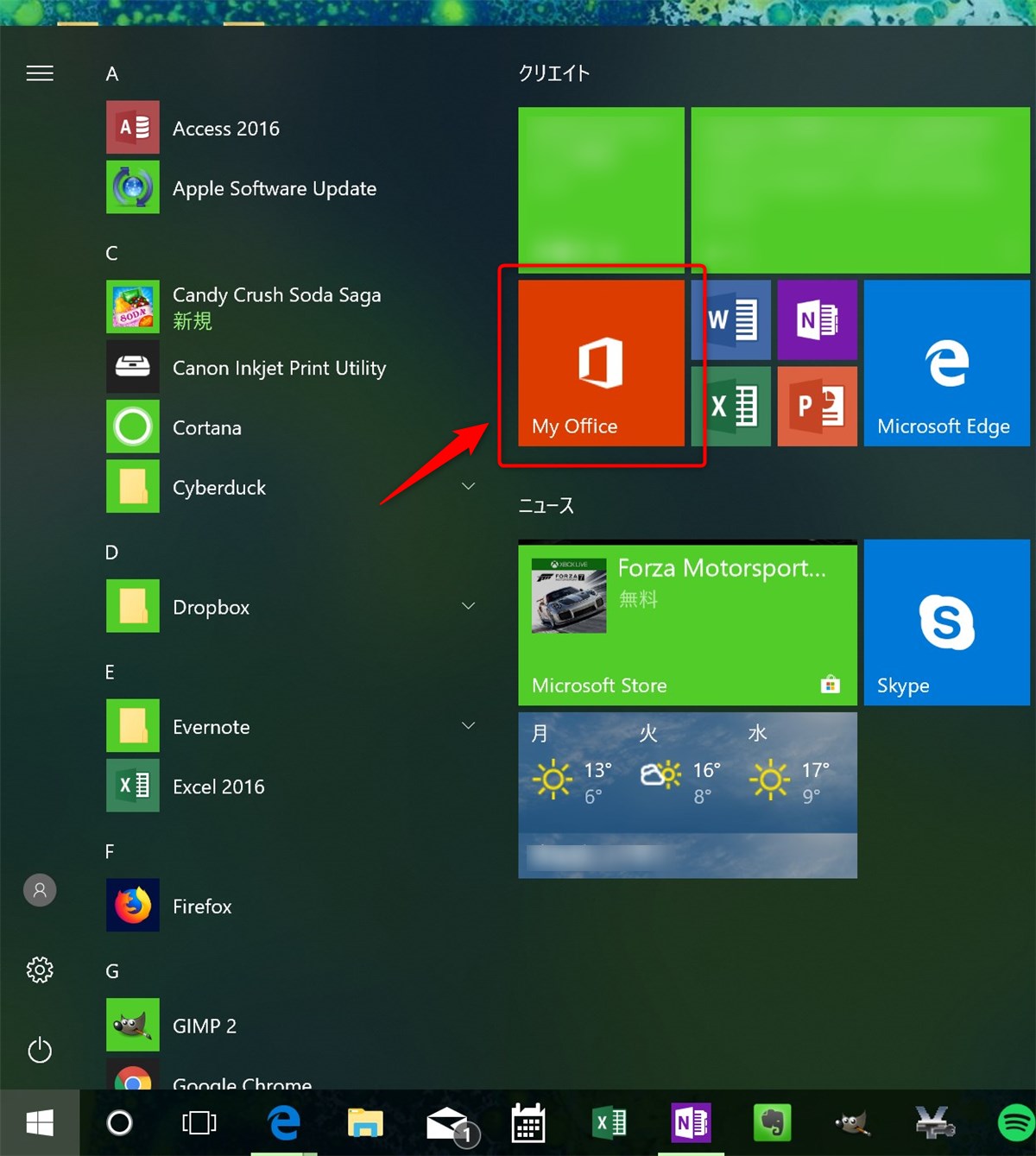Select Access 2016 from app list
The height and width of the screenshot is (1156, 1036).
[x=226, y=129]
